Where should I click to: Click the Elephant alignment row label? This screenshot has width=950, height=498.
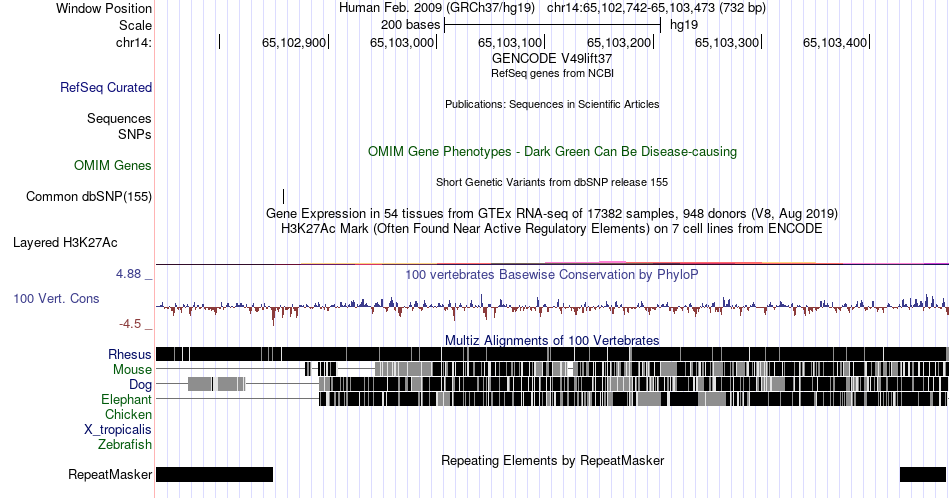(x=127, y=399)
